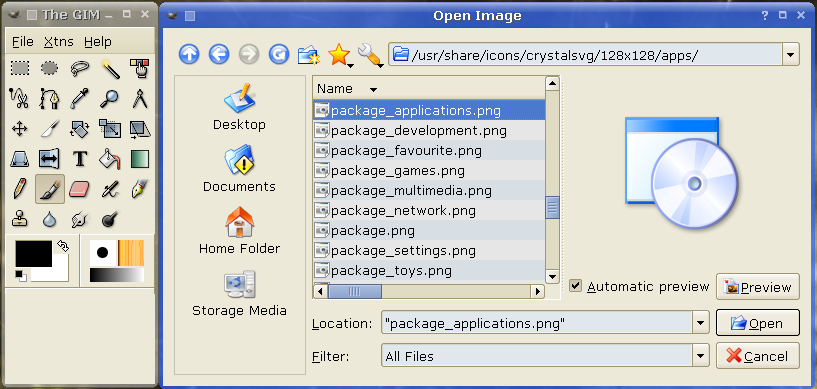Select the Paintbrush tool
The height and width of the screenshot is (389, 817).
pyautogui.click(x=49, y=189)
